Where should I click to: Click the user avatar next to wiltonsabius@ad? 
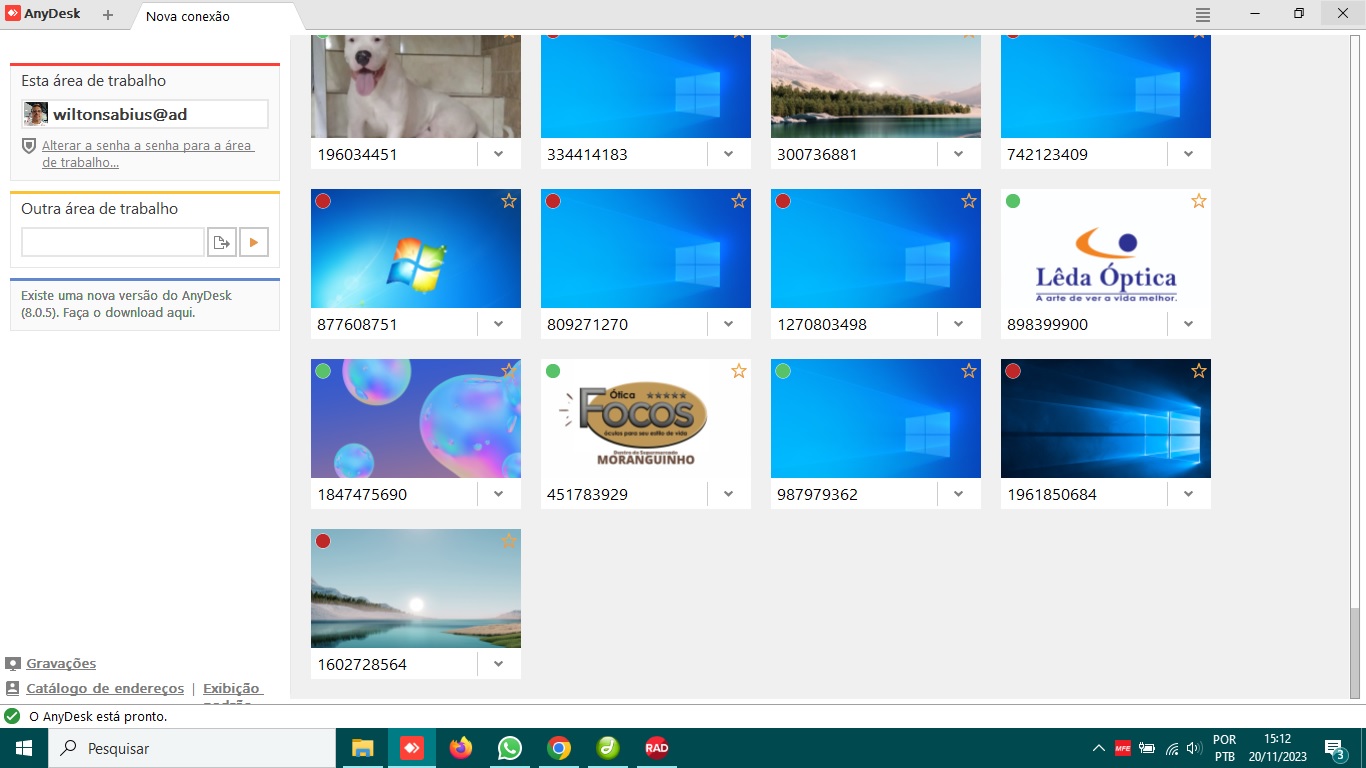(x=37, y=114)
